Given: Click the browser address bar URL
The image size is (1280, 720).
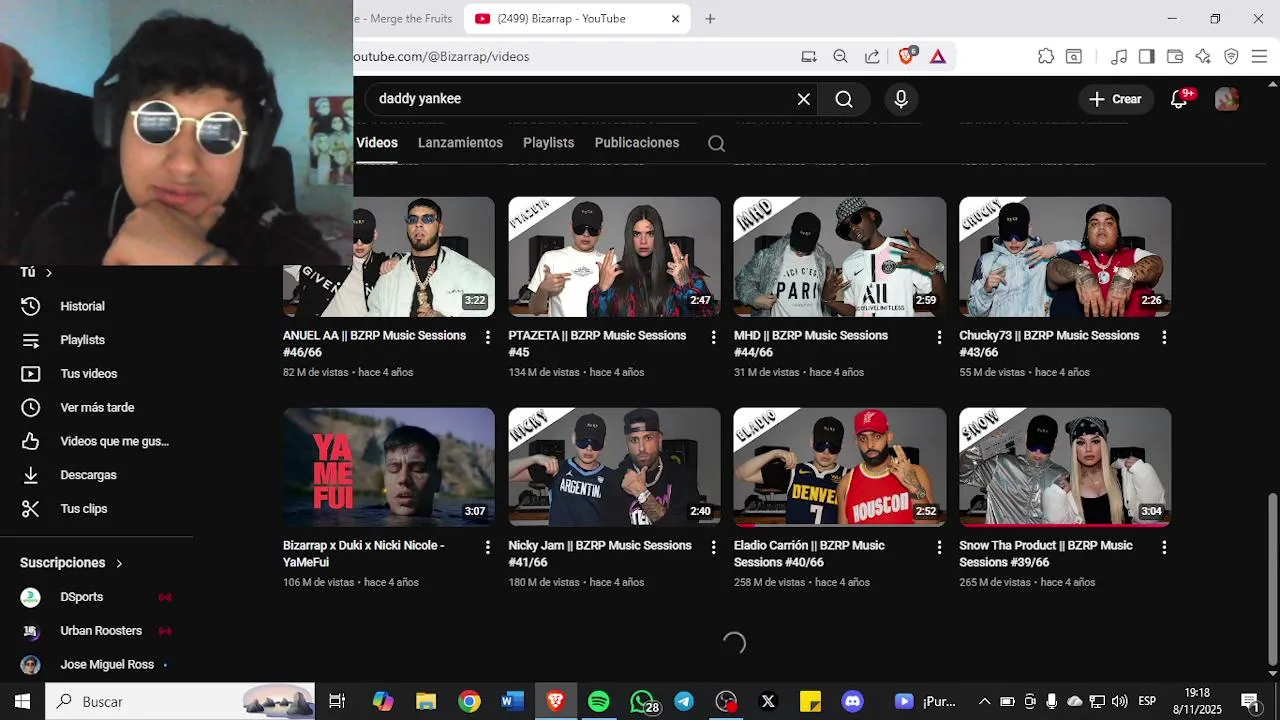Looking at the screenshot, I should tap(441, 57).
